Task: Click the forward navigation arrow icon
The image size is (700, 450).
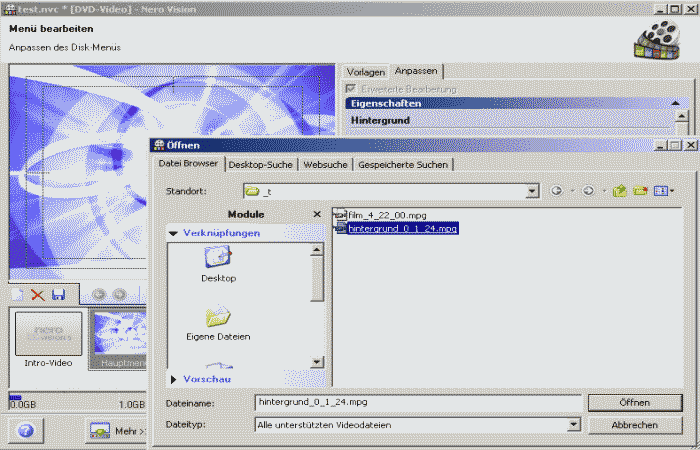Action: pos(590,190)
